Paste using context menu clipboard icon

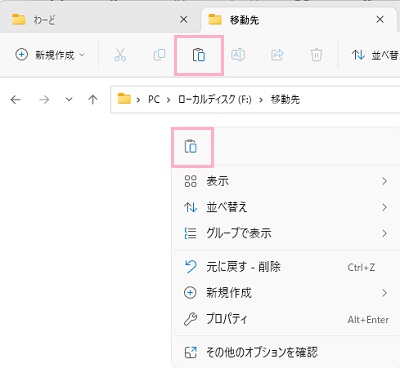(x=191, y=147)
